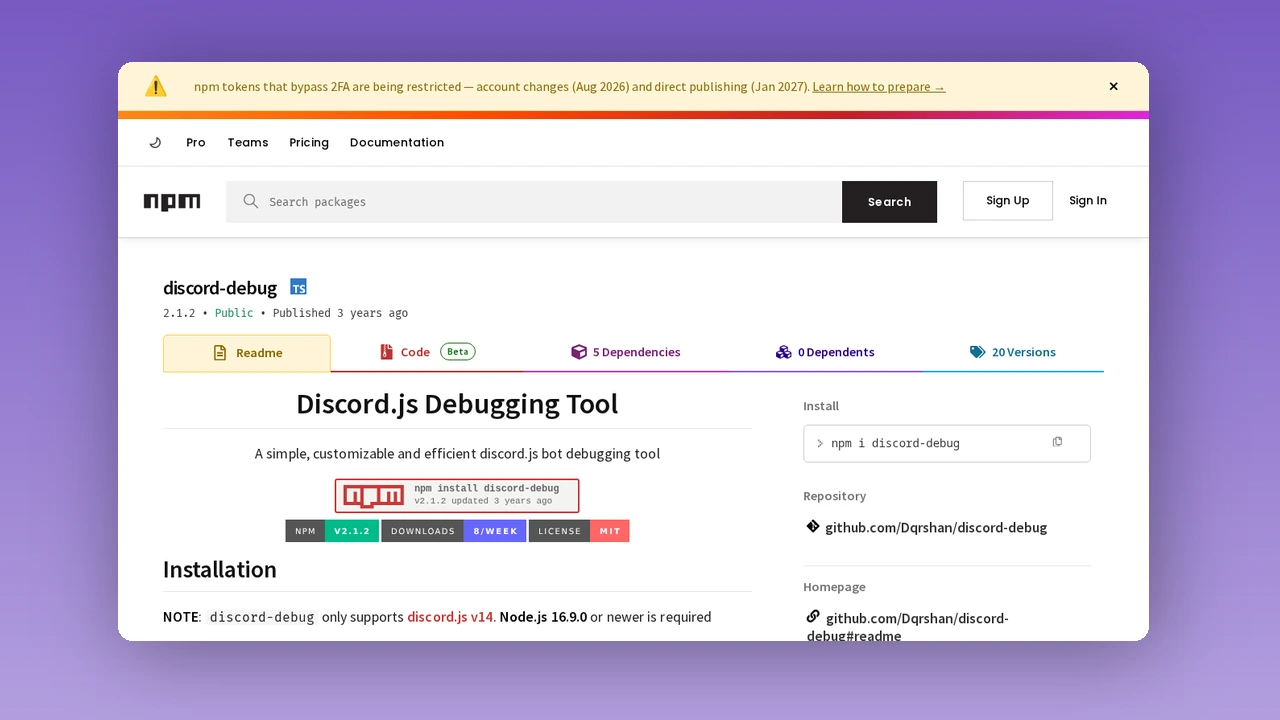Click the Beta label badge
The image size is (1280, 720).
coord(458,352)
